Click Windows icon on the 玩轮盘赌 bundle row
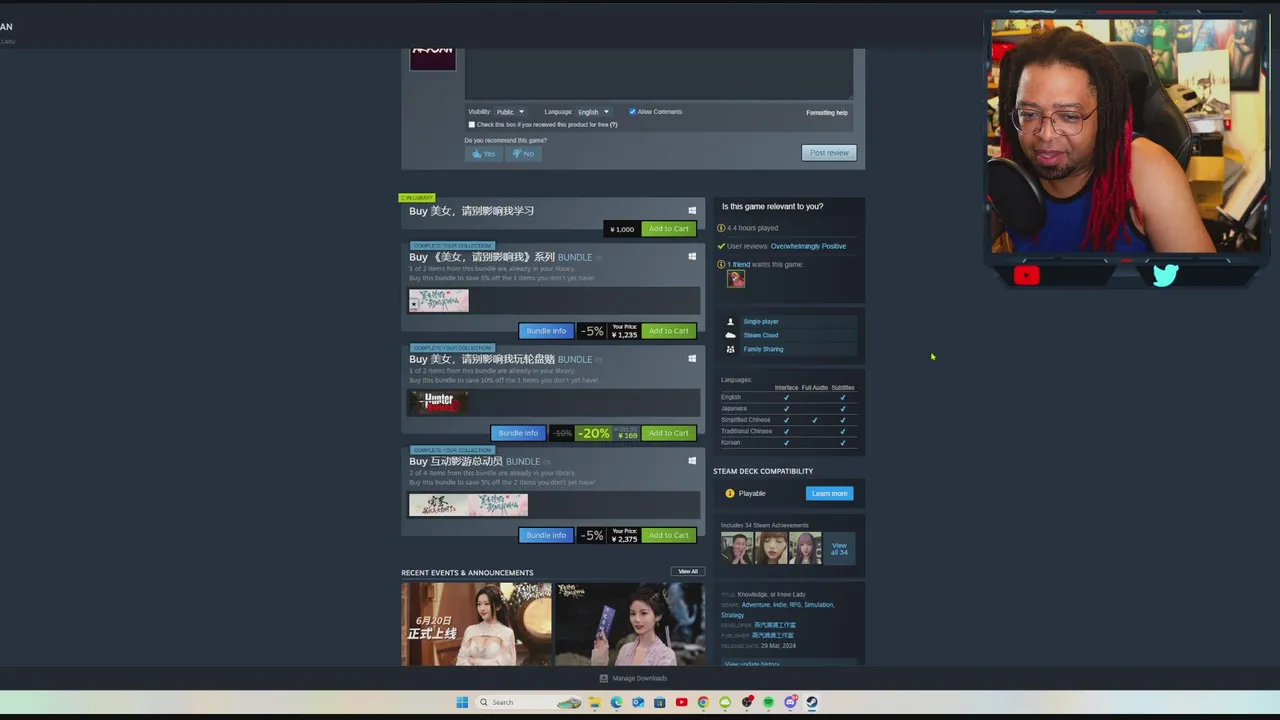 (x=692, y=358)
